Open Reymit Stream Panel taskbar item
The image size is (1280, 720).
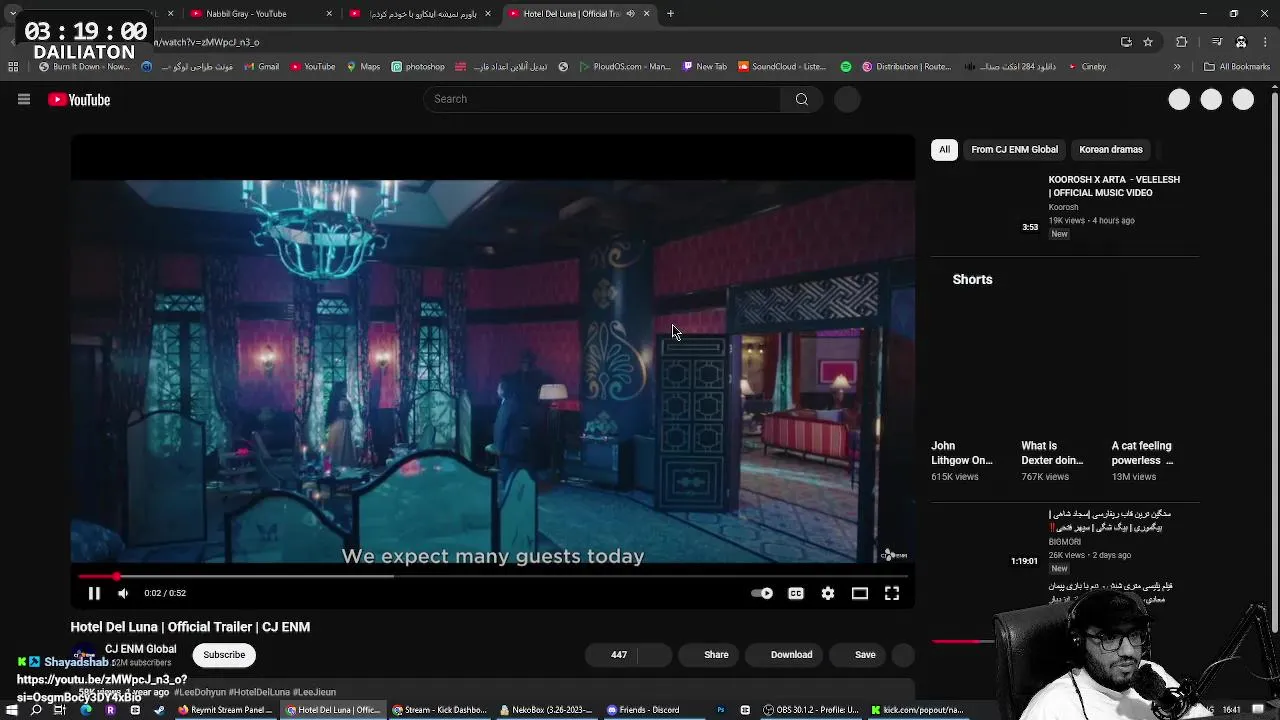(225, 710)
